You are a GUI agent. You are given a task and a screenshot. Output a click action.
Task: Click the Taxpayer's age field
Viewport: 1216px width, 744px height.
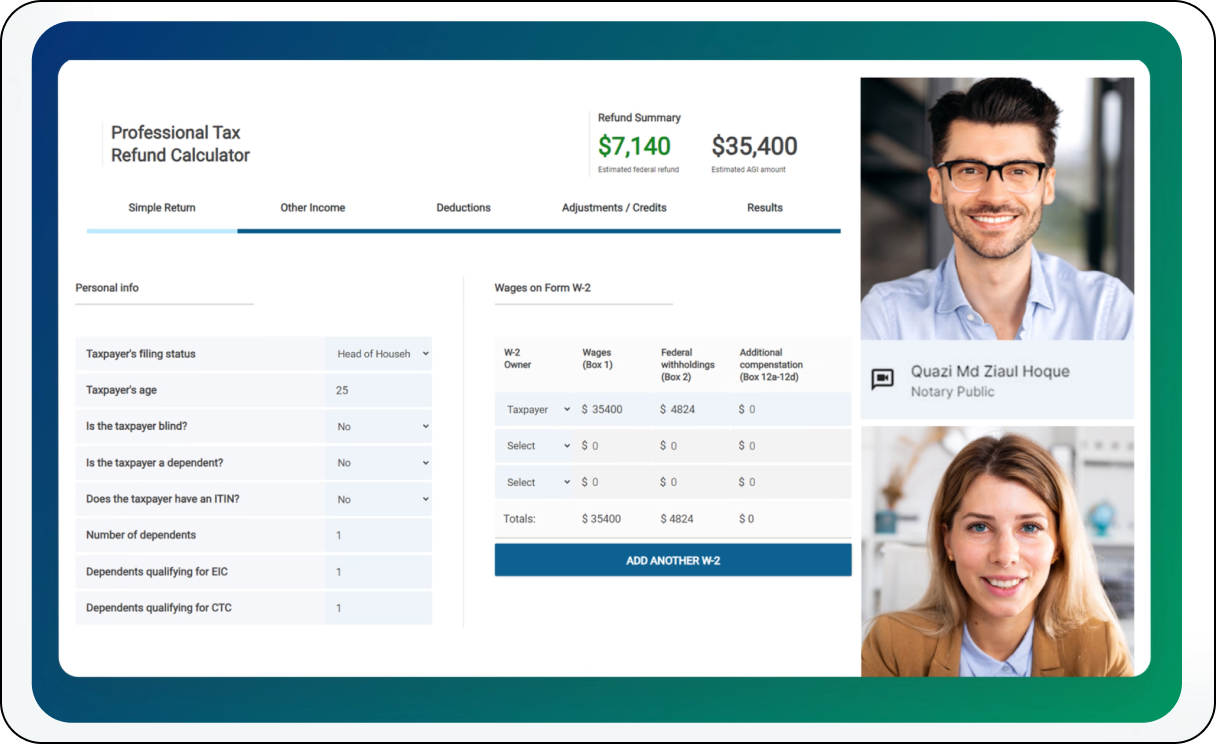point(379,390)
